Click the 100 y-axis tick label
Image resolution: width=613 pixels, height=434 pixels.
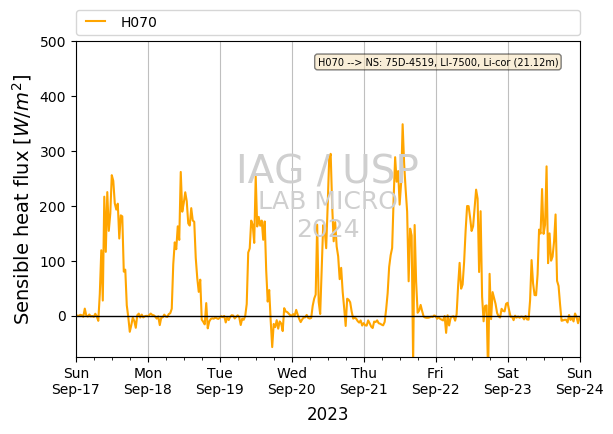click(x=53, y=262)
